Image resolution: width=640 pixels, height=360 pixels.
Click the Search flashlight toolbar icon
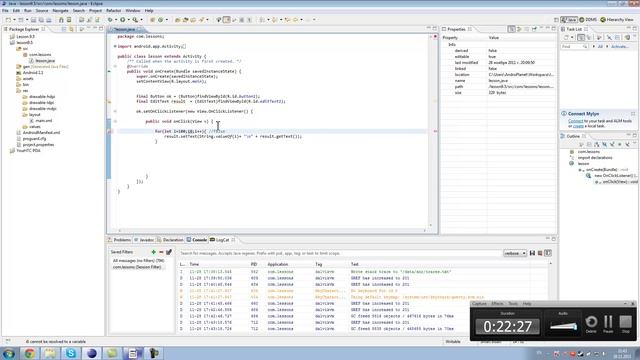pyautogui.click(x=201, y=20)
